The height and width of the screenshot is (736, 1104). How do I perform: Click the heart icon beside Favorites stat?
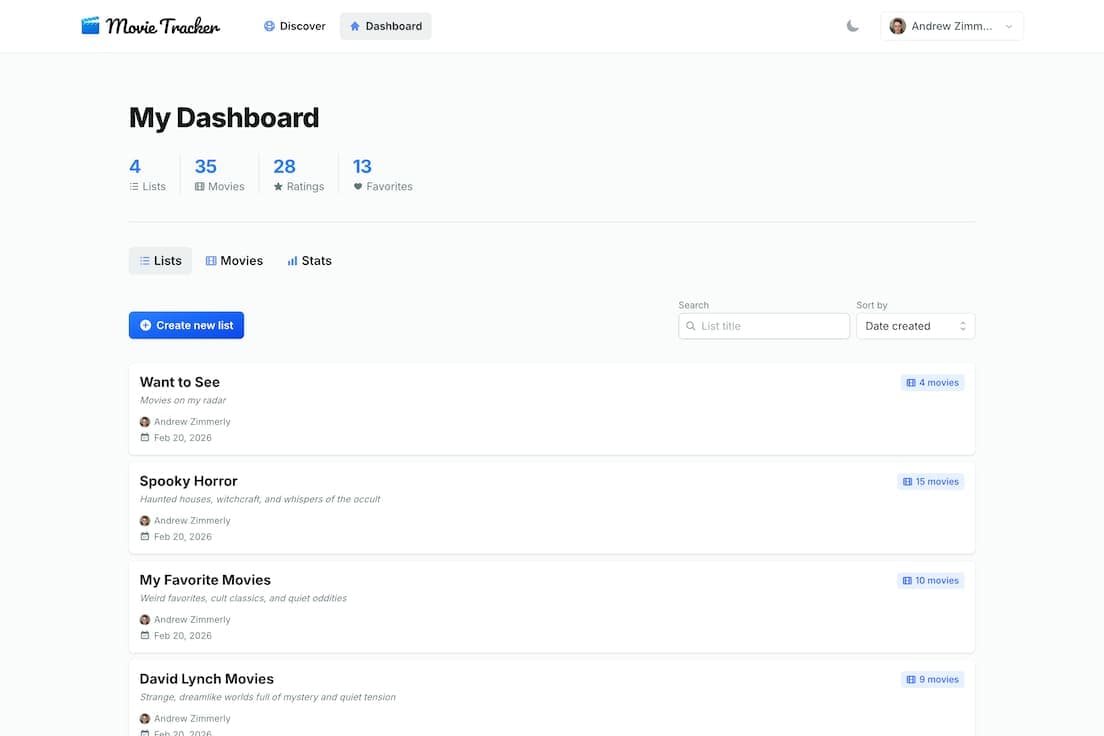coord(358,187)
